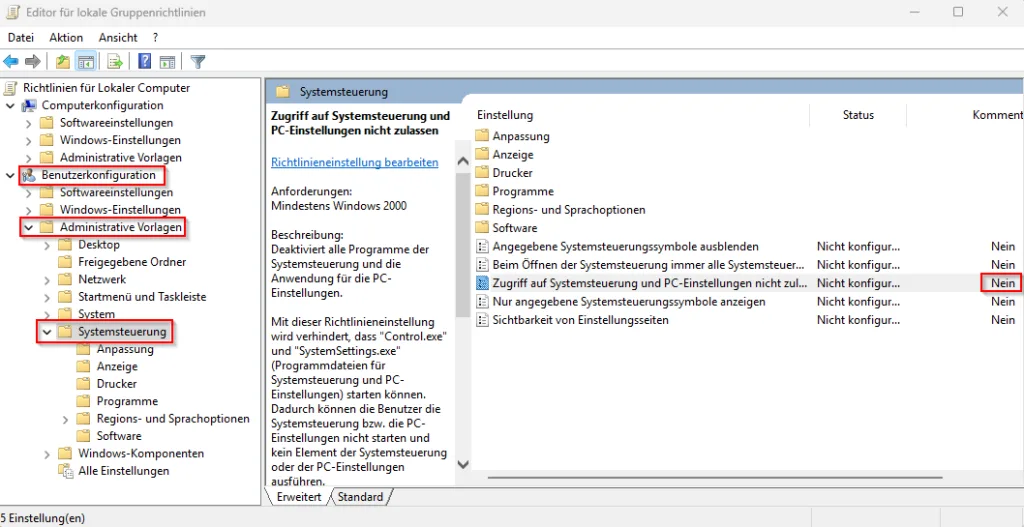Click the description pane scroll up arrow

point(463,161)
